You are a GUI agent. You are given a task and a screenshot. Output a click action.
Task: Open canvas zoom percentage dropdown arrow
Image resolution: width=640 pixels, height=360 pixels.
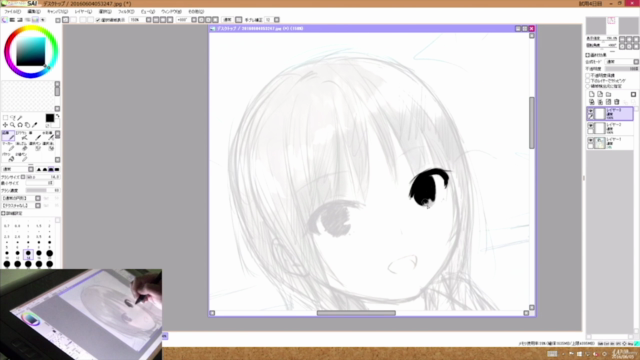click(149, 20)
